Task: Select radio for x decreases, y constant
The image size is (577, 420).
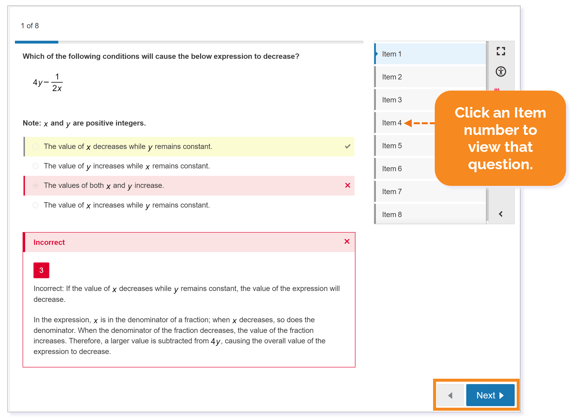Action: 35,147
